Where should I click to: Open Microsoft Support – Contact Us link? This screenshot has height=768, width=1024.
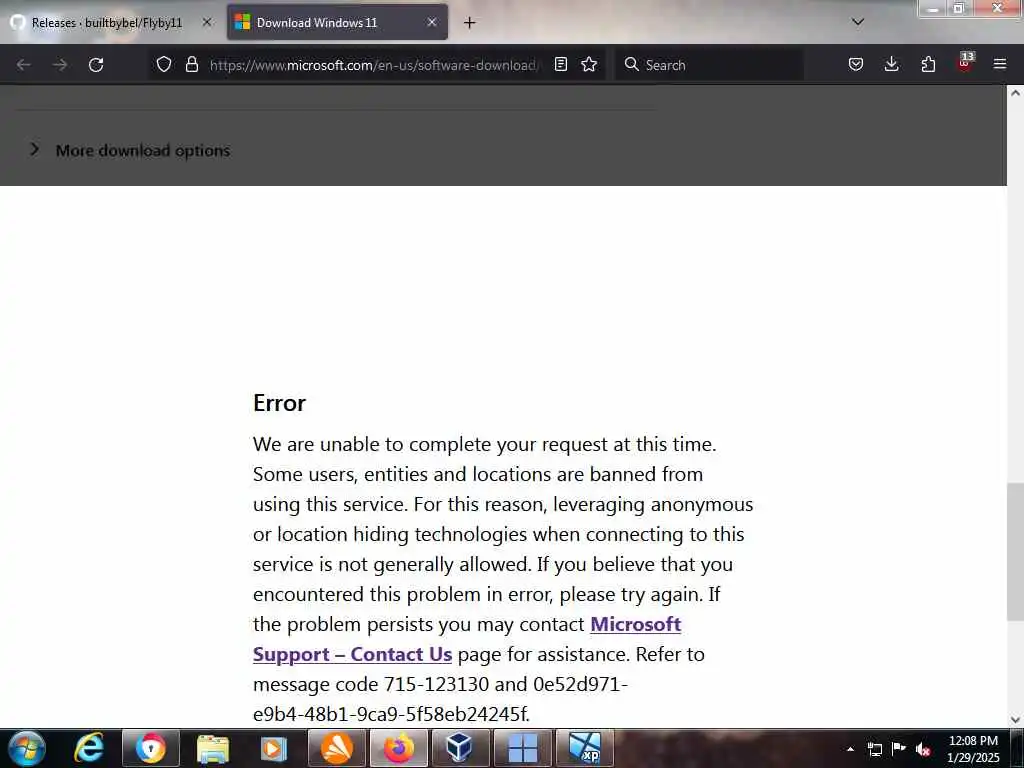tap(467, 639)
